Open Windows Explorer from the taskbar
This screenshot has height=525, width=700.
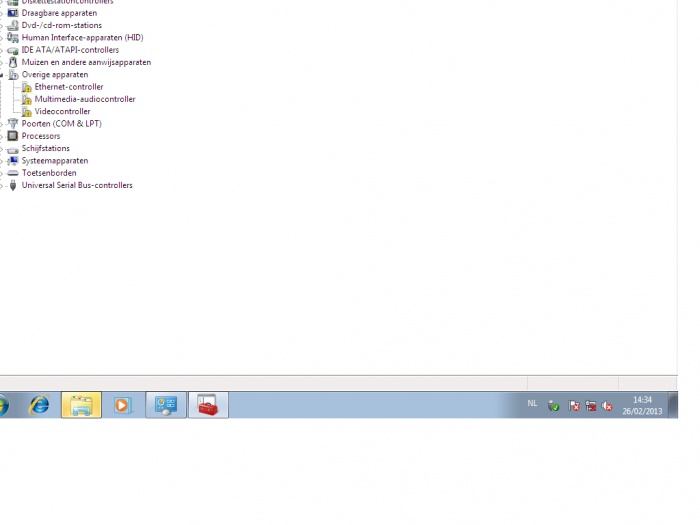(x=81, y=405)
